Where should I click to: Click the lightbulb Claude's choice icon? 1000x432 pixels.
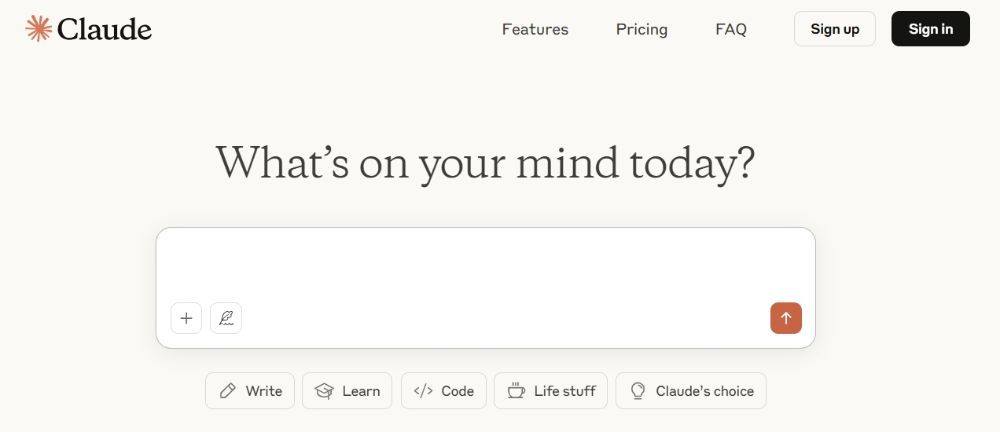[x=637, y=391]
